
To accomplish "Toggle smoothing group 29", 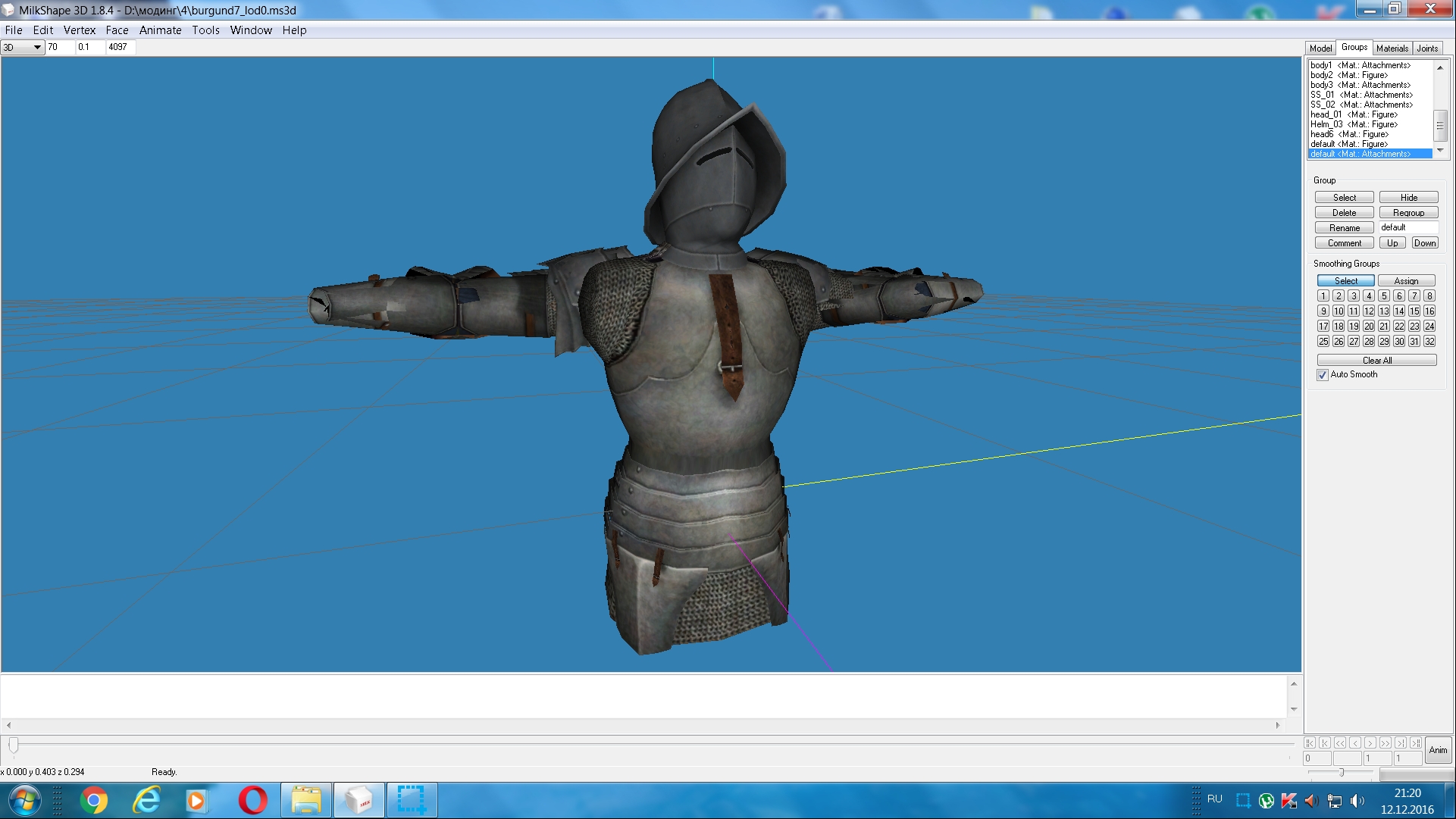I will coord(1384,342).
